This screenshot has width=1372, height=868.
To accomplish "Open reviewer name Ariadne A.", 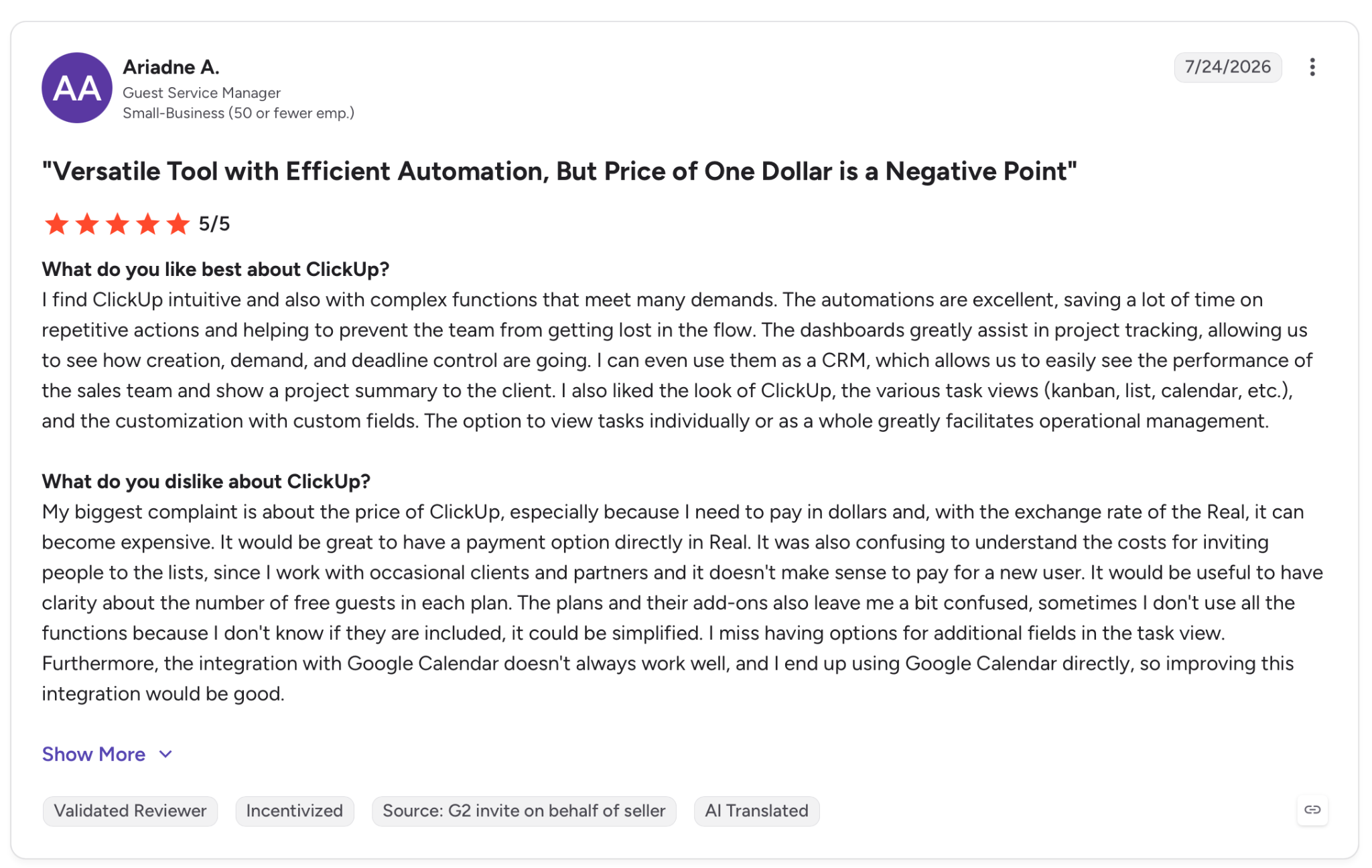I will pos(171,67).
